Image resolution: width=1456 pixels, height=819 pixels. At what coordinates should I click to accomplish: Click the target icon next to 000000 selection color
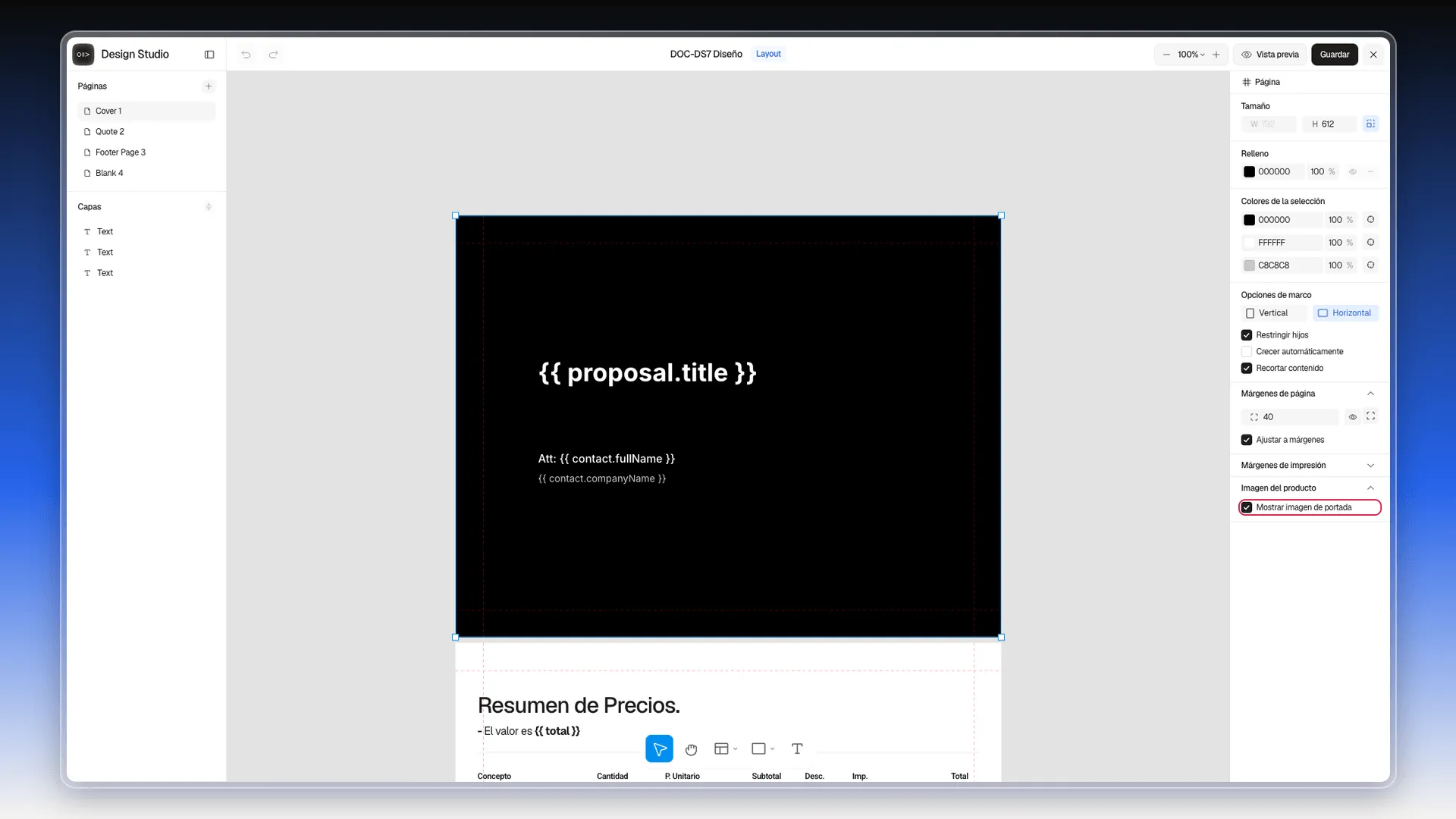coord(1370,220)
